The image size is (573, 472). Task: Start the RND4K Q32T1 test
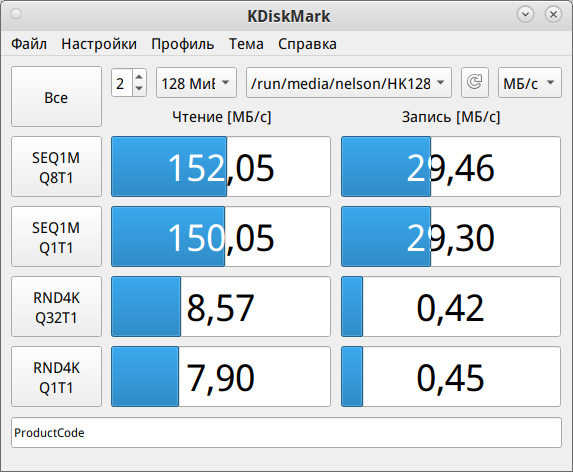click(56, 307)
